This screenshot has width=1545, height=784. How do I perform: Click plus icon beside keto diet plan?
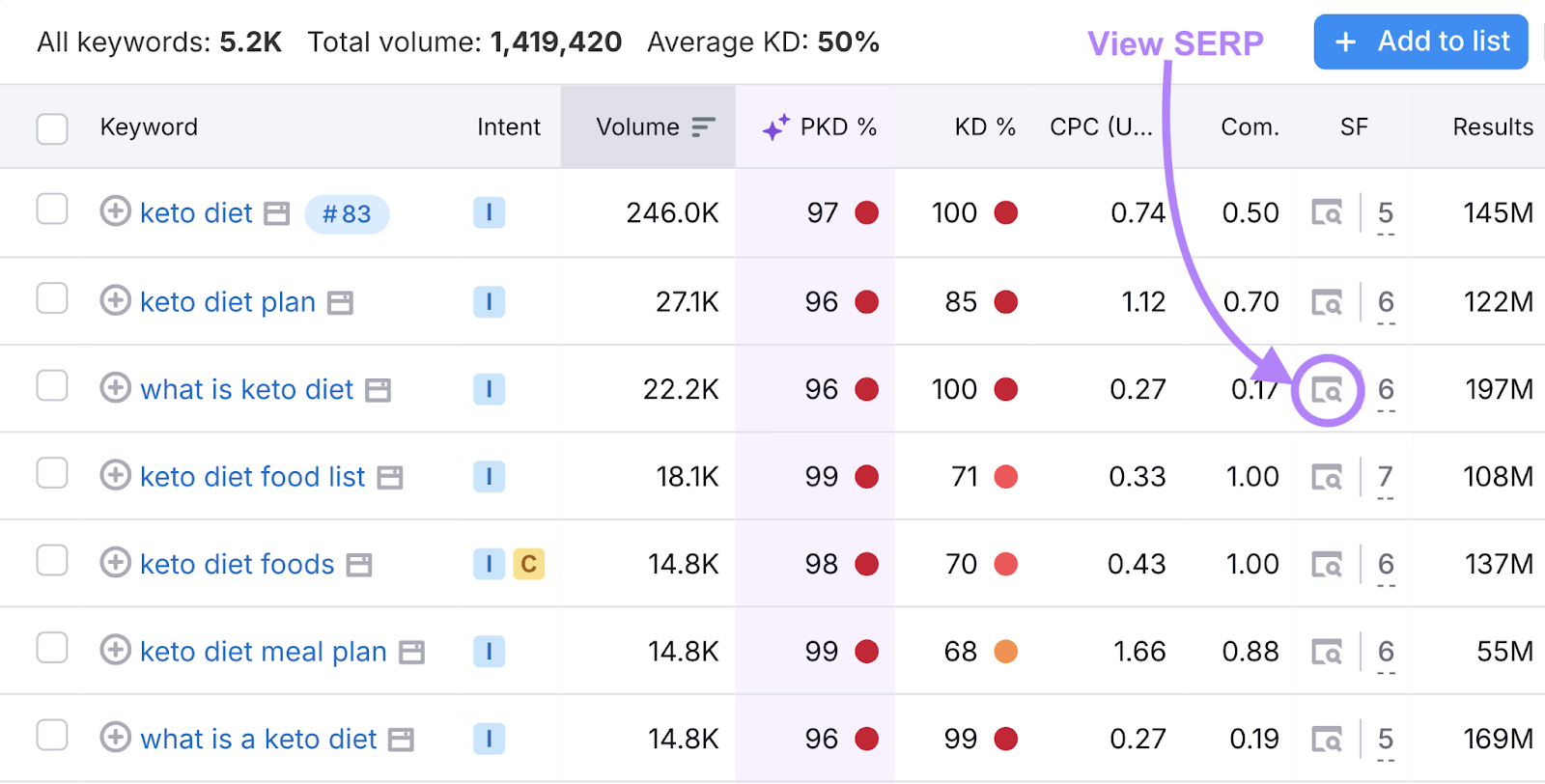pyautogui.click(x=116, y=301)
